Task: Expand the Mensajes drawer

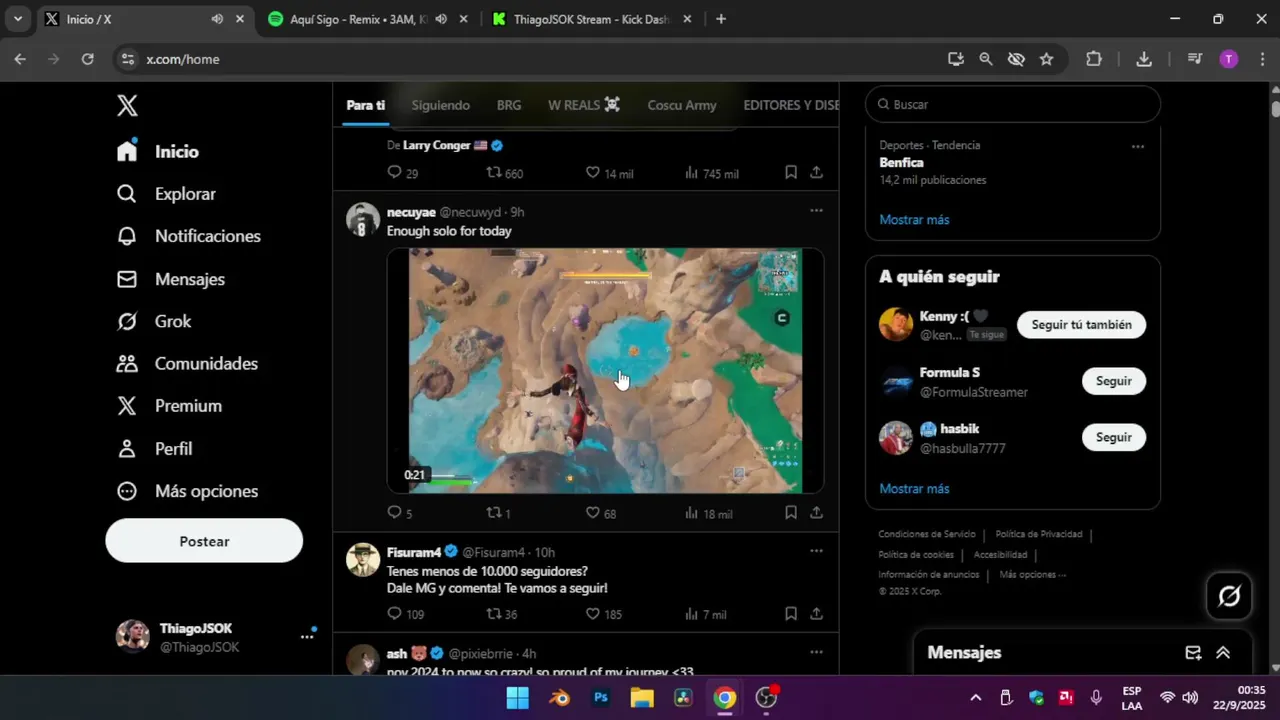Action: [1223, 653]
